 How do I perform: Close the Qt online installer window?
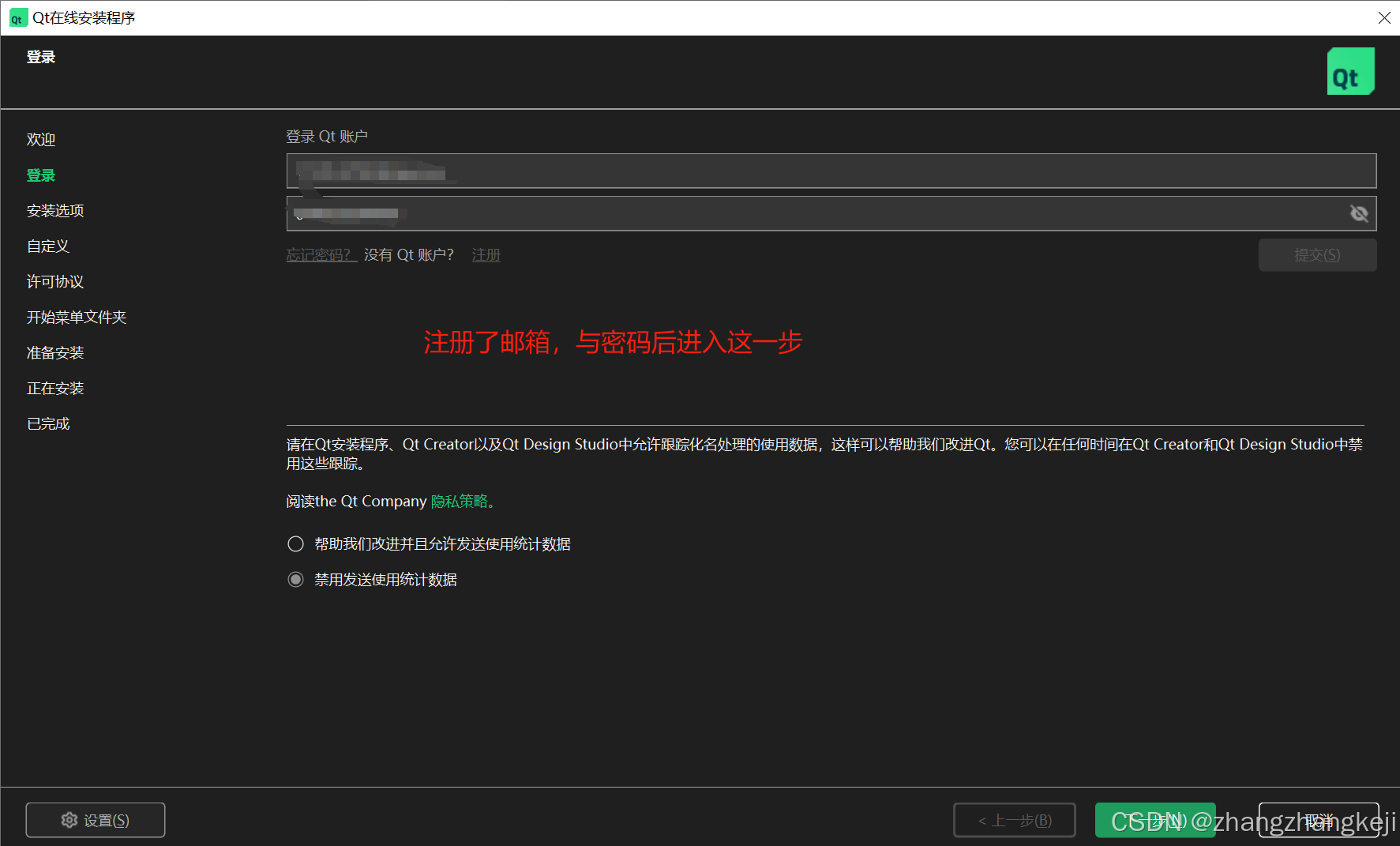1383,17
